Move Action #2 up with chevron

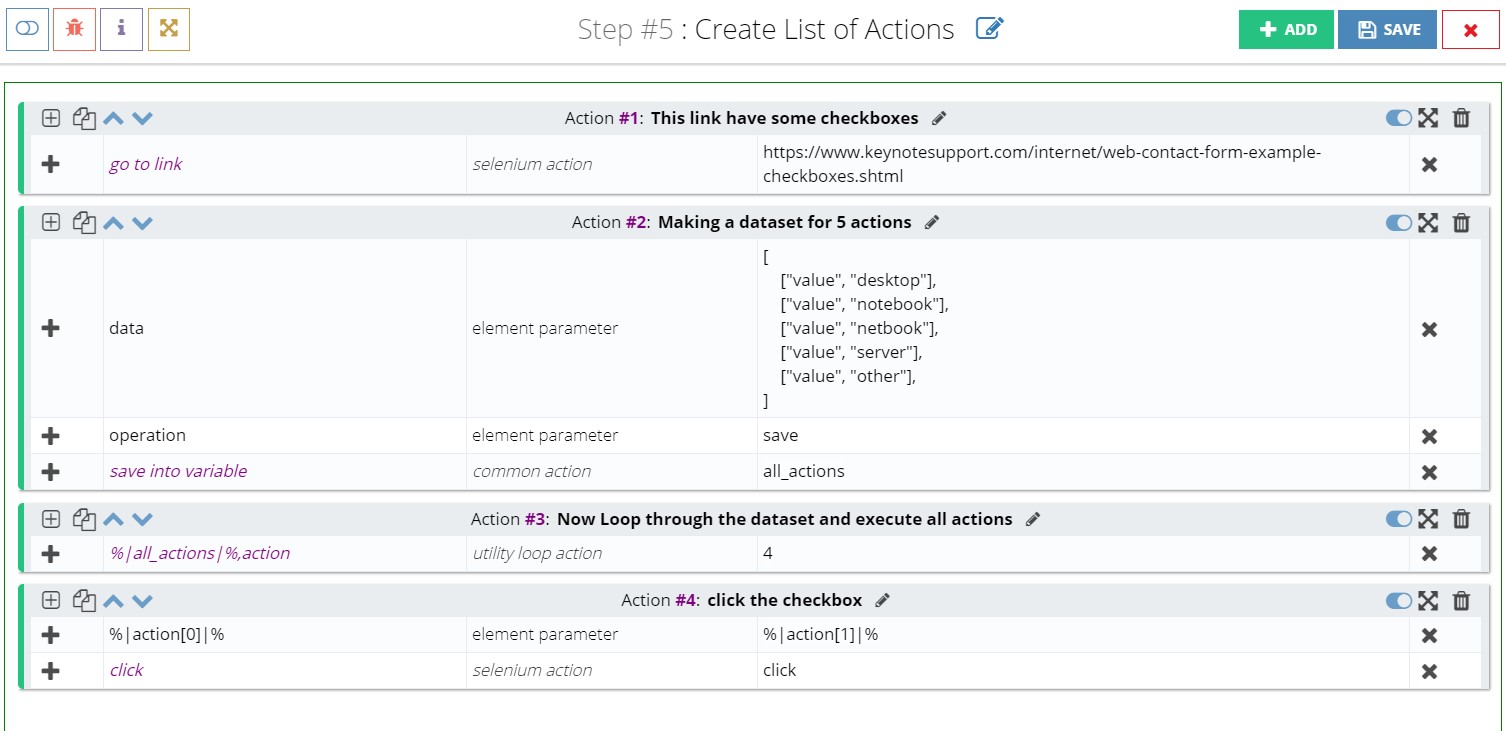(x=114, y=222)
